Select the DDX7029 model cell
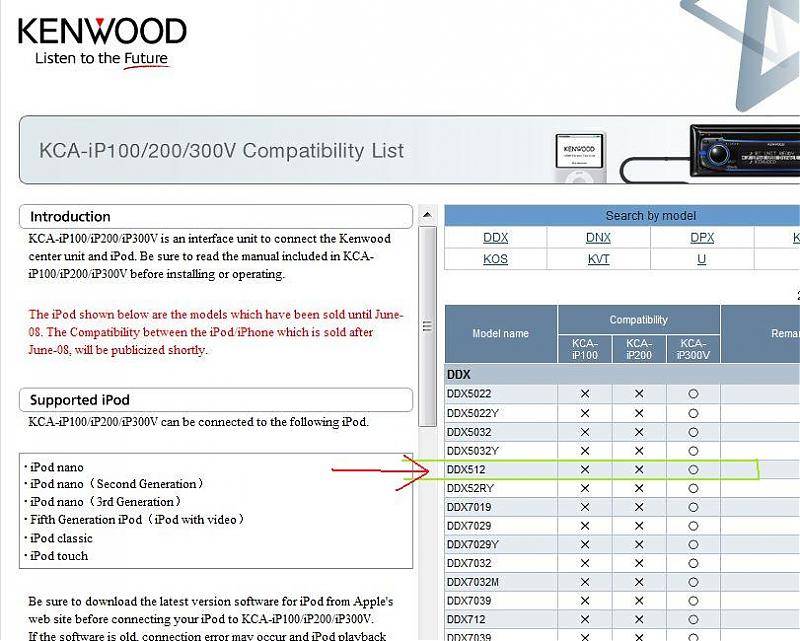 501,526
